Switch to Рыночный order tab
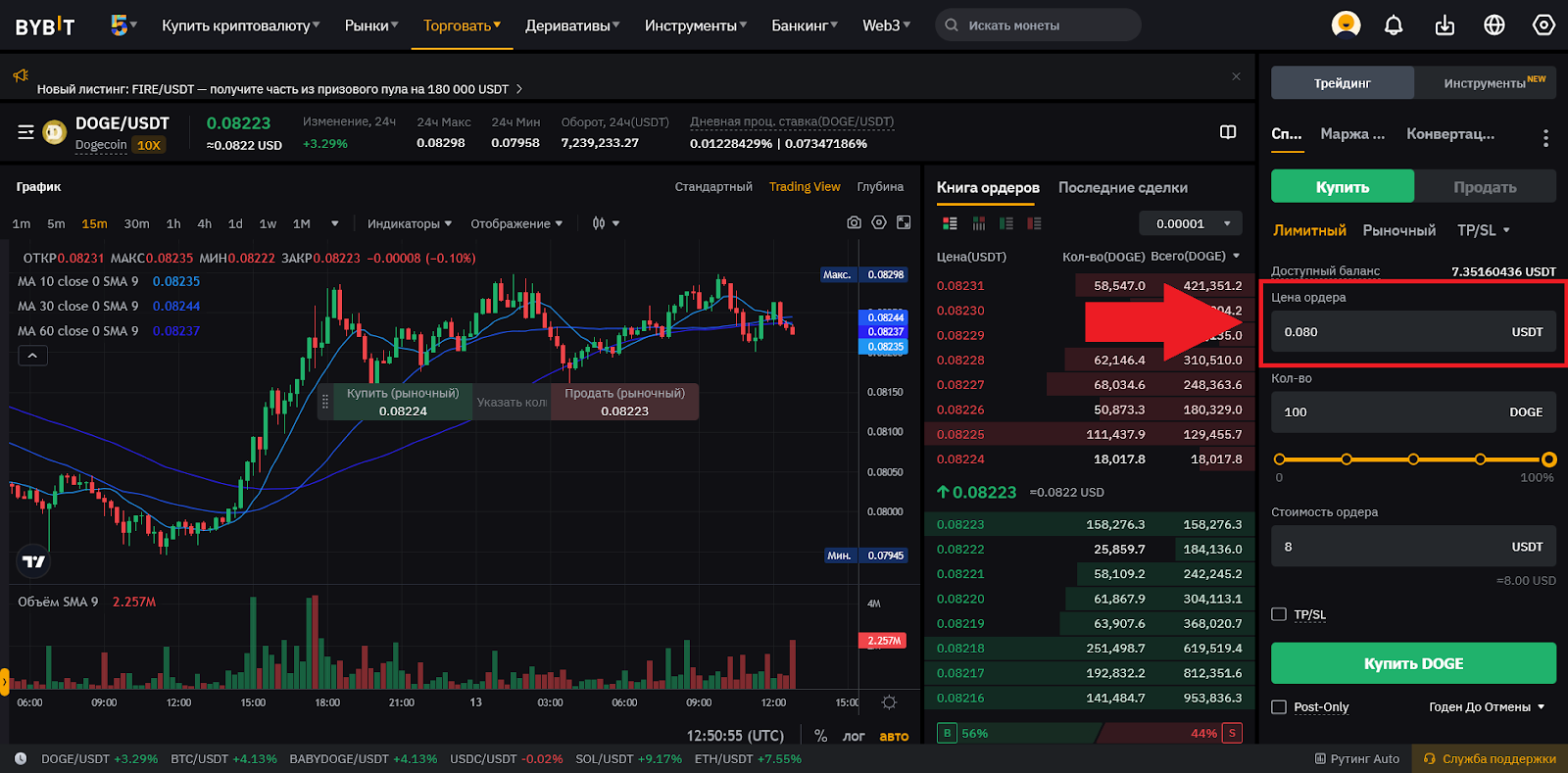The width and height of the screenshot is (1568, 773). coord(1399,230)
